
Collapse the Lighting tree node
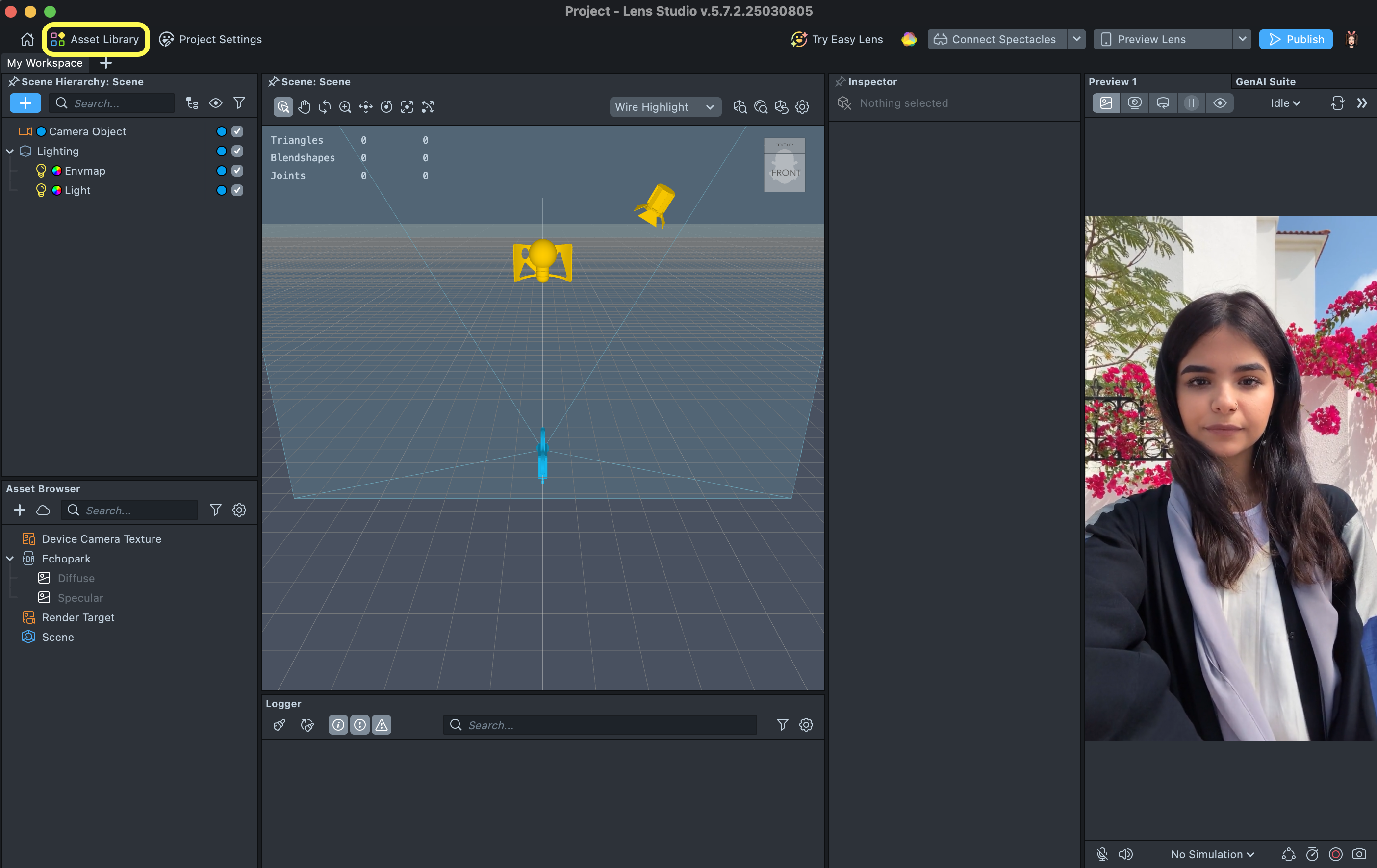[x=10, y=152]
